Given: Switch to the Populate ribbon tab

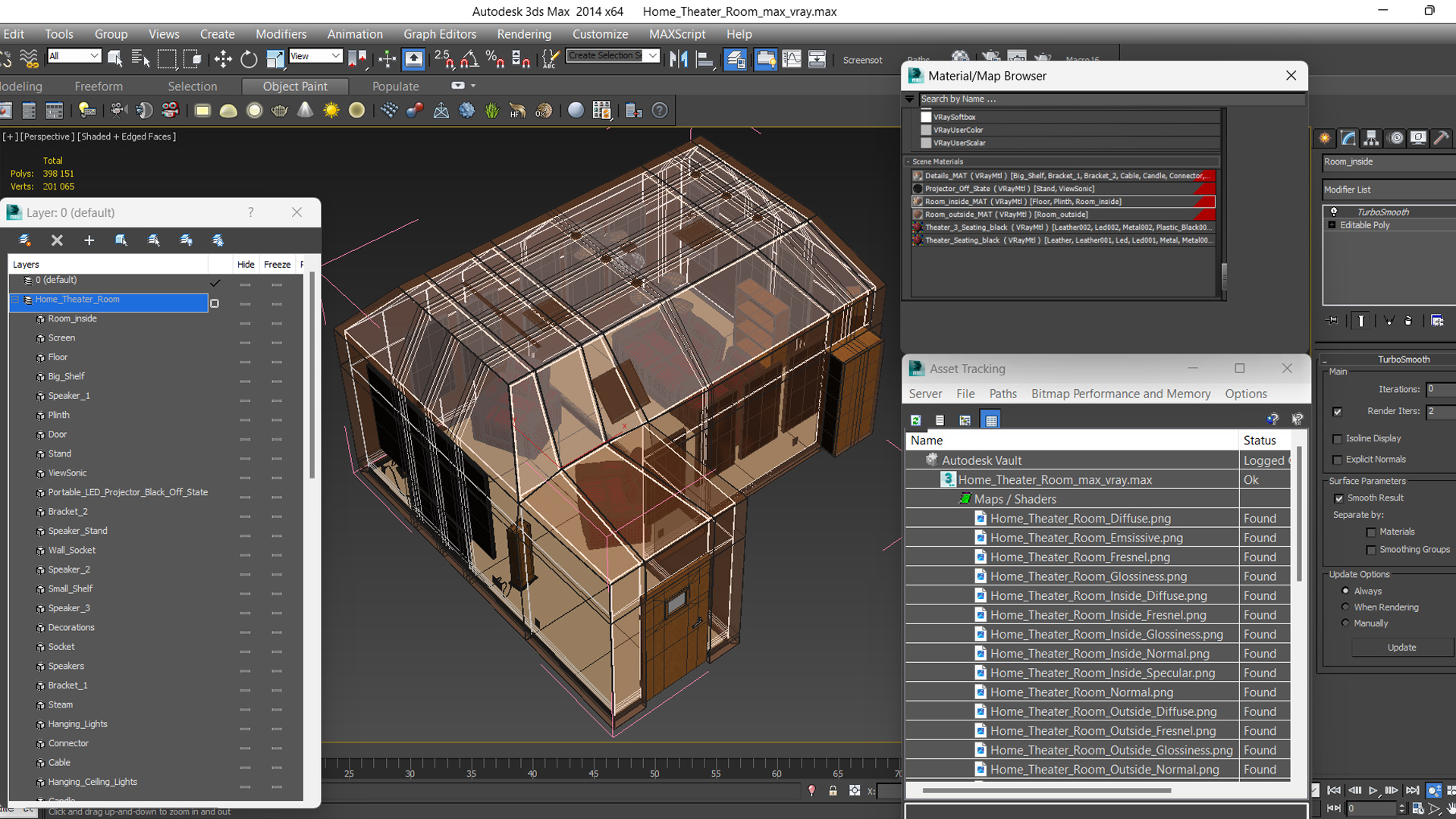Looking at the screenshot, I should coord(395,86).
